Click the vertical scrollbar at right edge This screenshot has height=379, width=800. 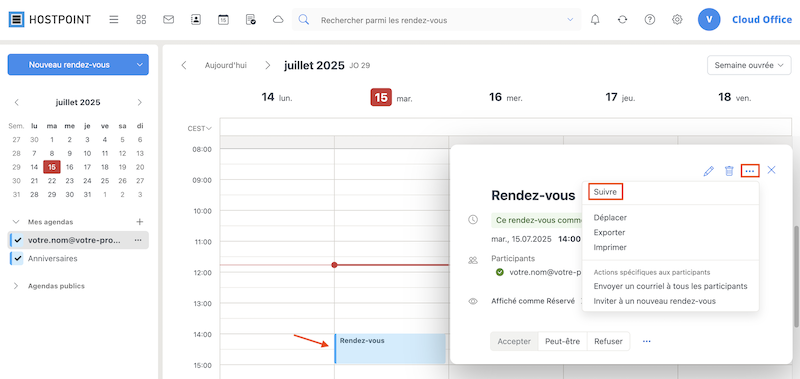point(796,275)
